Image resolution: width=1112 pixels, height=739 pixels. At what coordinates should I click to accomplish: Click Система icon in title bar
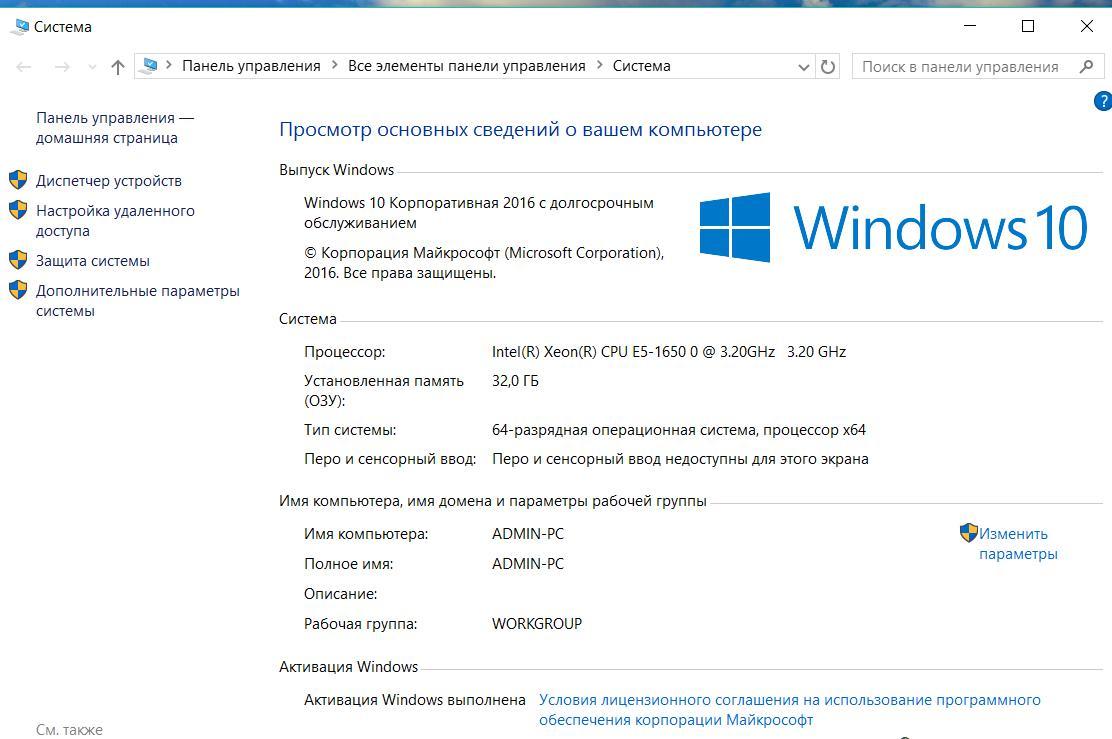click(x=21, y=27)
